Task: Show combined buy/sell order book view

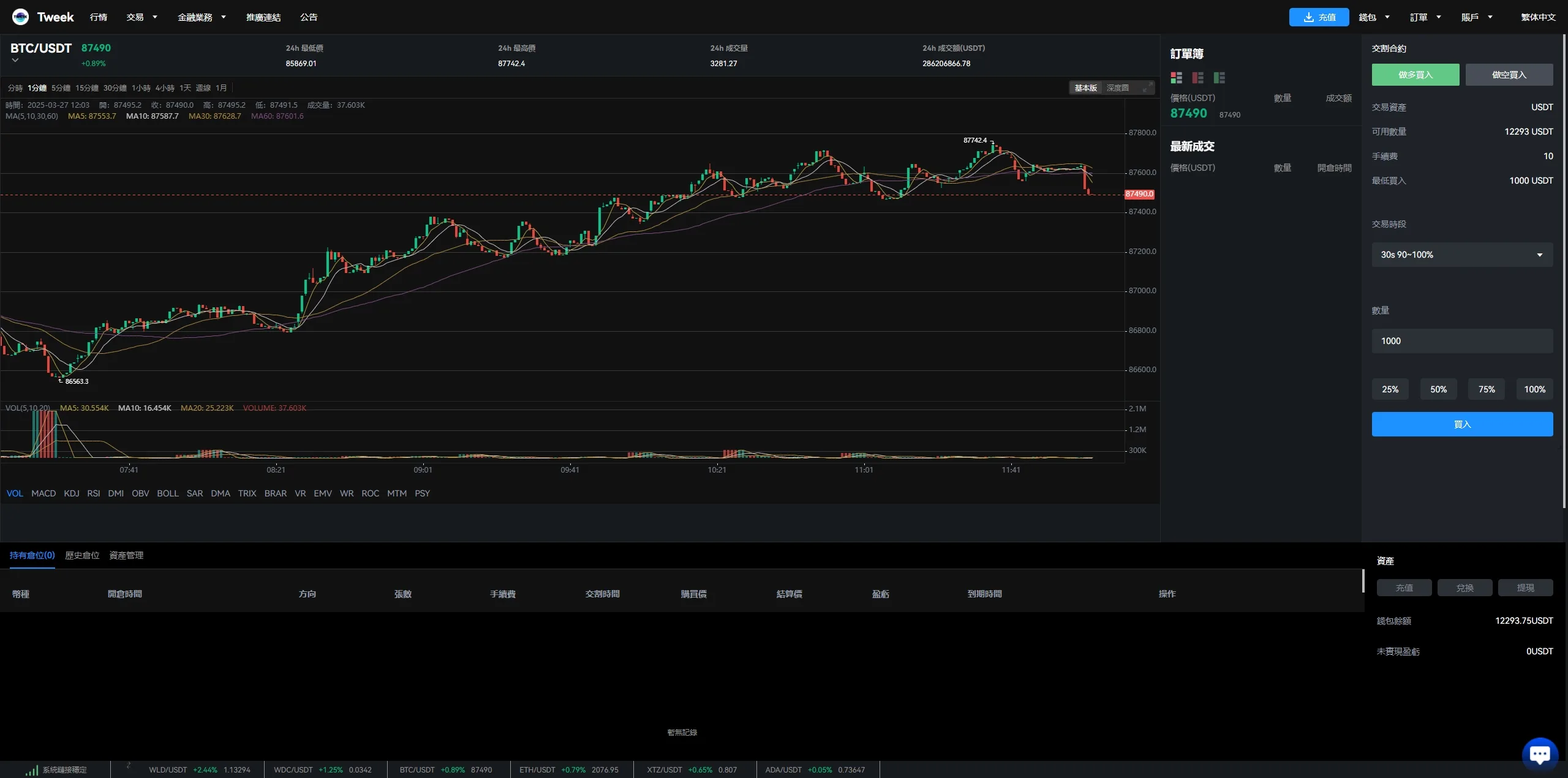Action: tap(1176, 78)
